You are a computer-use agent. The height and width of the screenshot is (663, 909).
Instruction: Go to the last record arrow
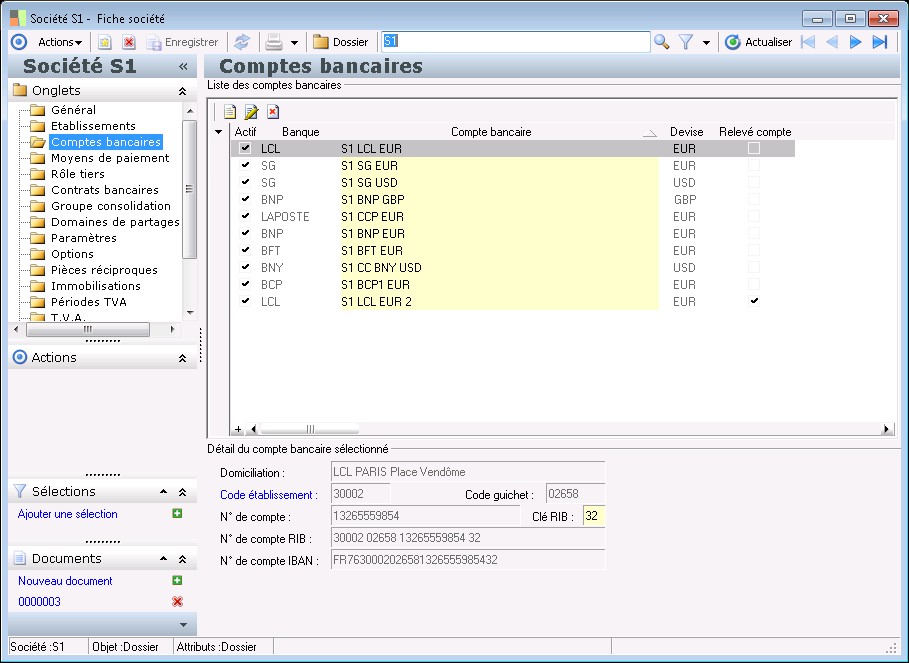click(x=880, y=42)
